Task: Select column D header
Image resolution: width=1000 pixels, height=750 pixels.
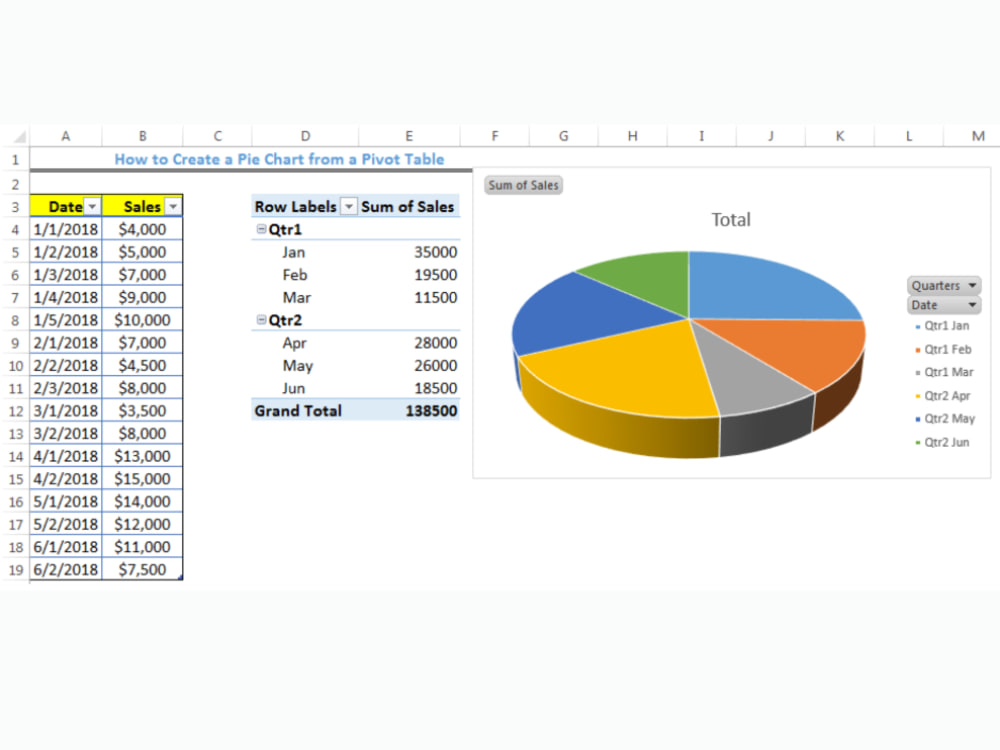Action: (x=305, y=136)
